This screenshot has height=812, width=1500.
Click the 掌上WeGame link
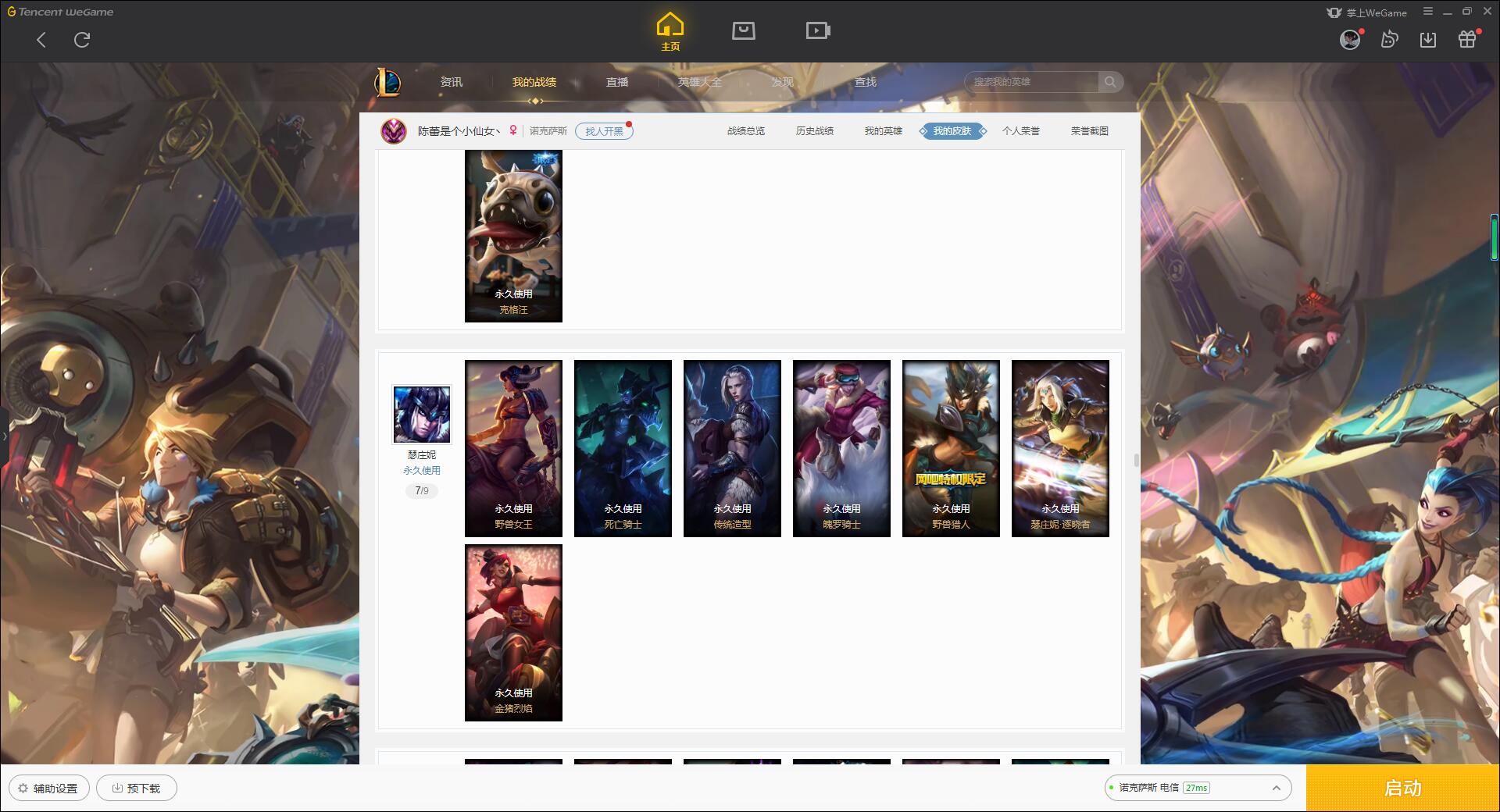pos(1367,12)
